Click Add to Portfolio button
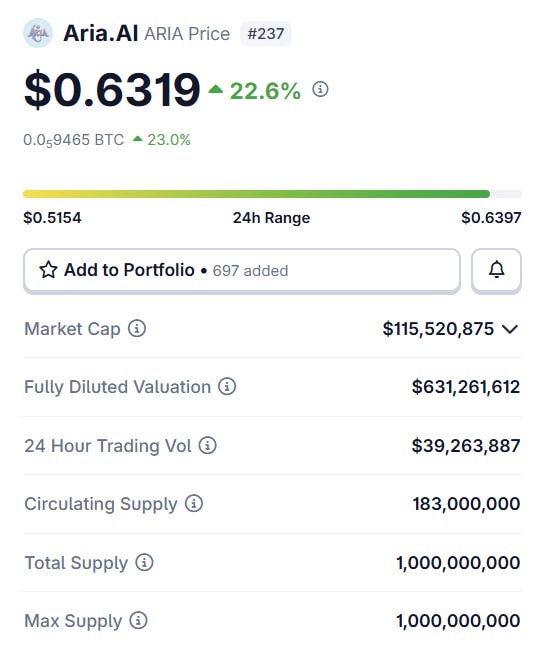The height and width of the screenshot is (646, 540). (x=242, y=270)
